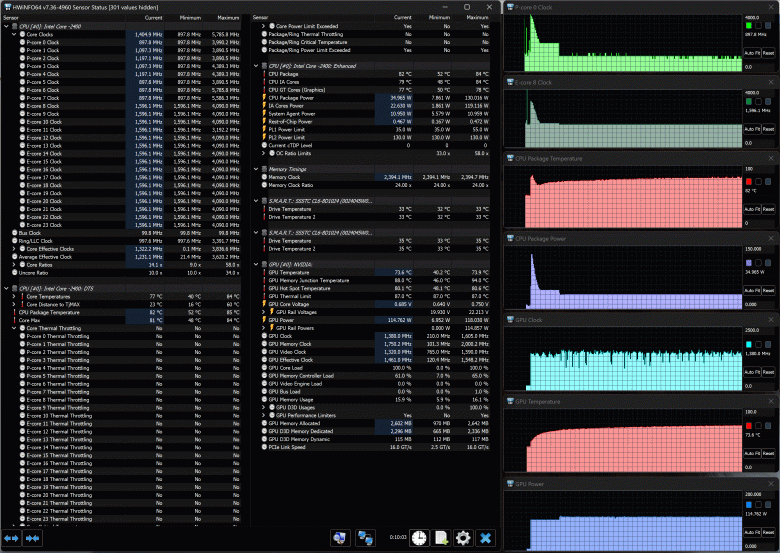Click Reset in CPU Package Power graph
Viewport: 780px width, 553px height.
click(x=769, y=290)
